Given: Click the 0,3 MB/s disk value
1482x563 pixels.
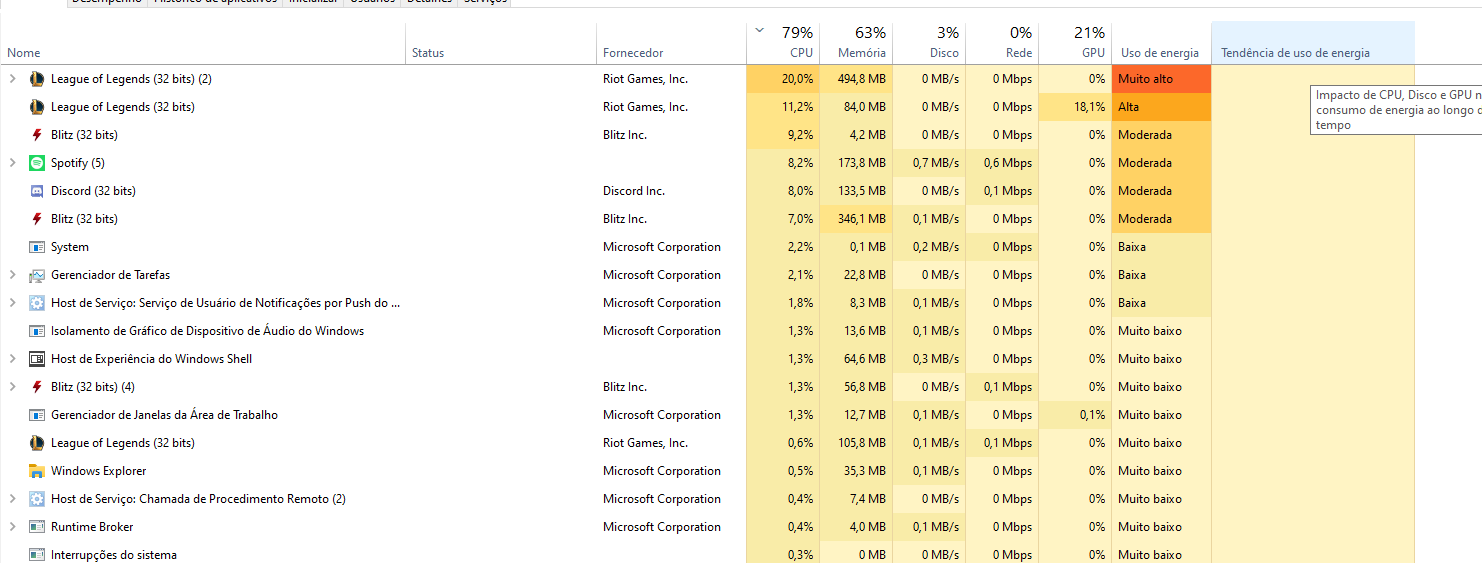Looking at the screenshot, I should [x=936, y=359].
